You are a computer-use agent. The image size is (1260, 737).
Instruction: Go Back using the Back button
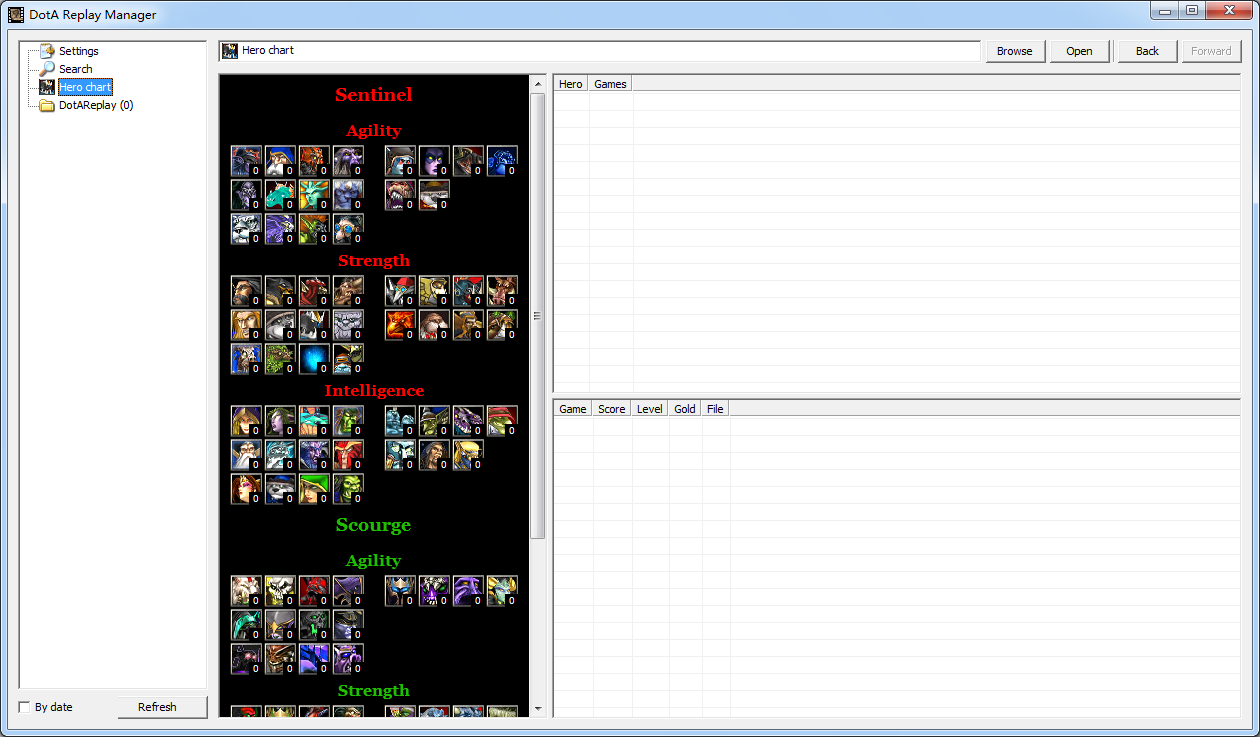(1147, 51)
